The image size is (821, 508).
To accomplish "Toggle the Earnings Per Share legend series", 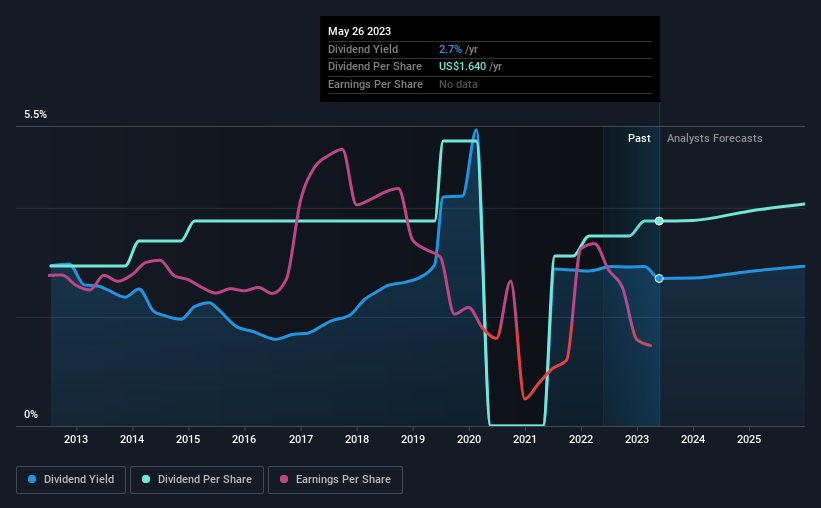I will coord(335,480).
